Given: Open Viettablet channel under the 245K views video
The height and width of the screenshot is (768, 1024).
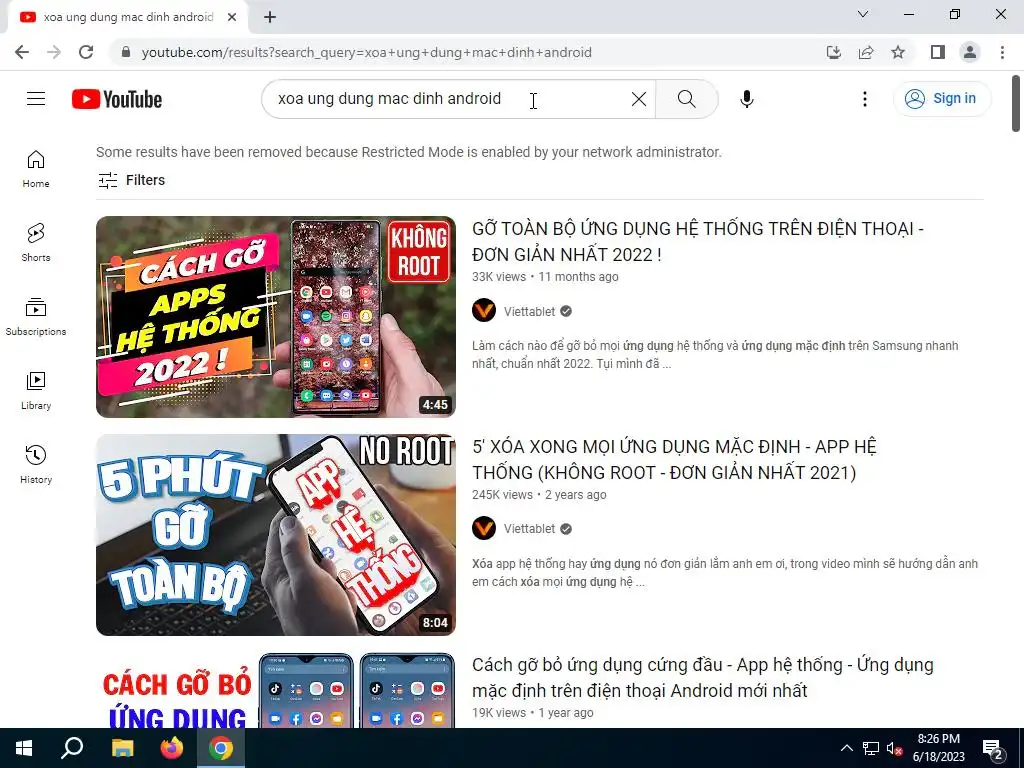Looking at the screenshot, I should point(529,529).
